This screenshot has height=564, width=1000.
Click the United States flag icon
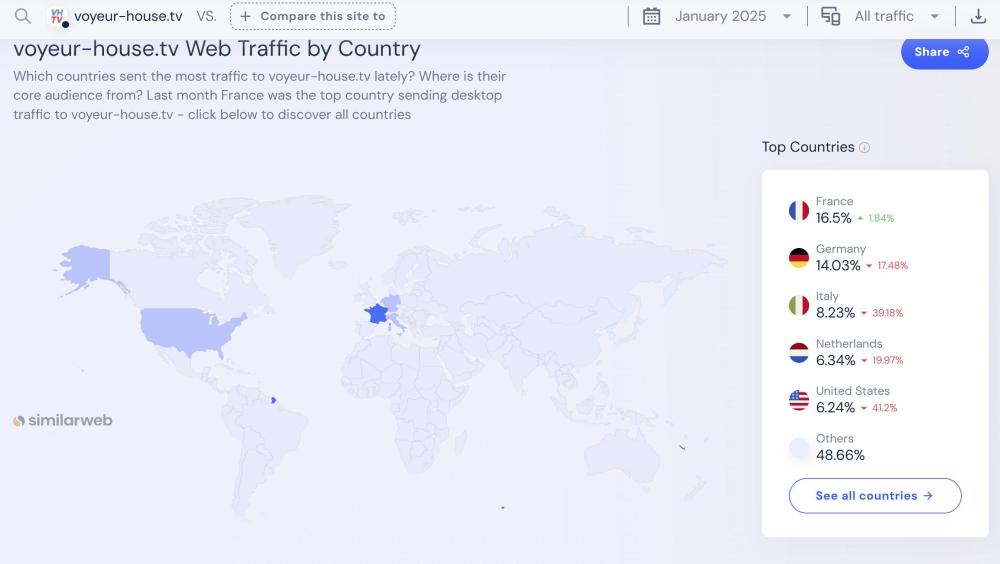point(798,400)
